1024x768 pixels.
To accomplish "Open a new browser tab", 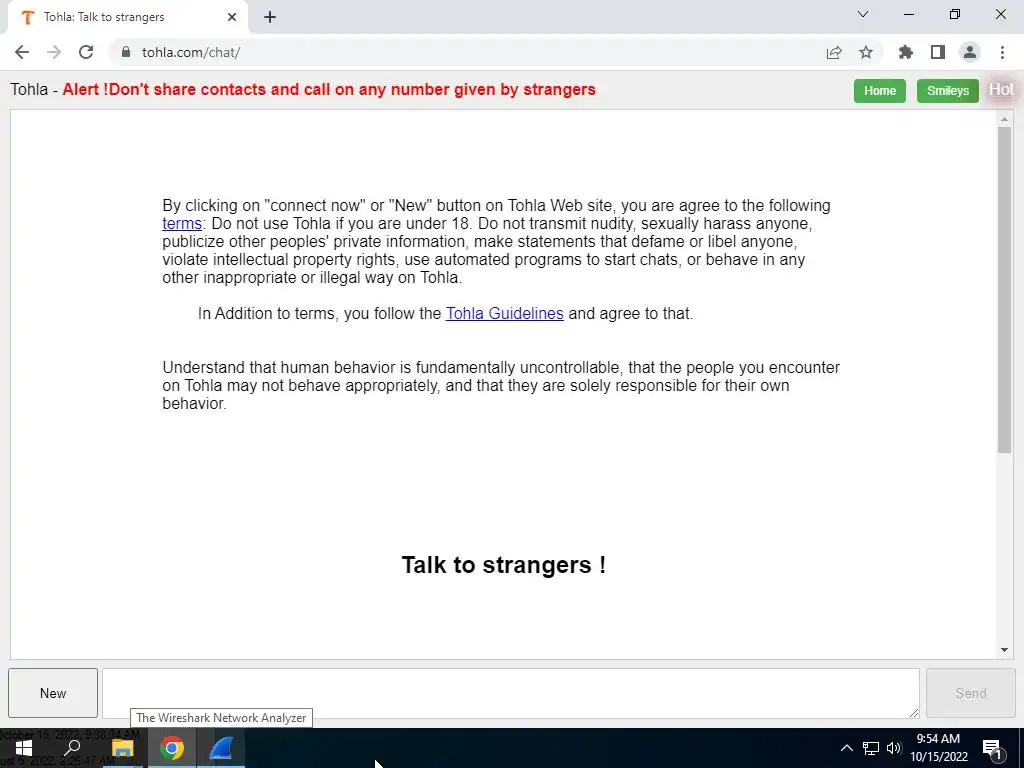I will [270, 17].
